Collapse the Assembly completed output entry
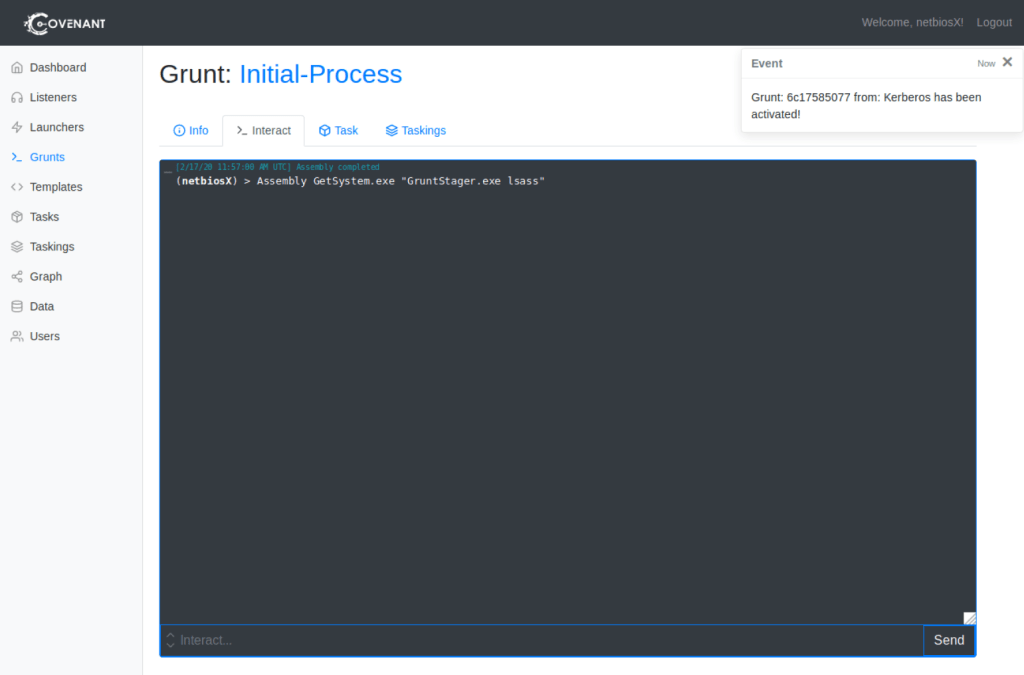Image resolution: width=1024 pixels, height=675 pixels. tap(168, 169)
